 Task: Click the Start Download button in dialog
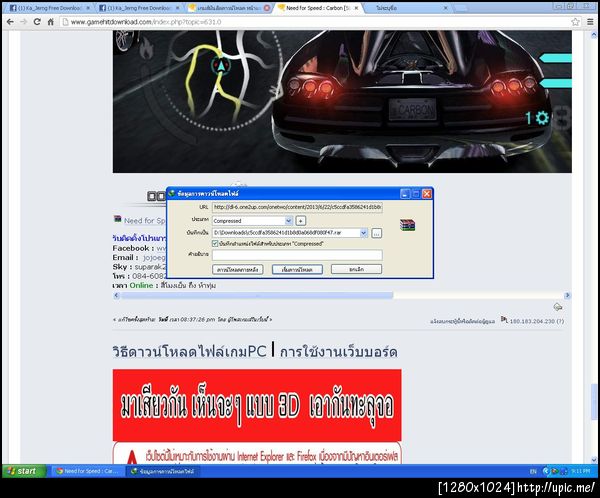(297, 269)
